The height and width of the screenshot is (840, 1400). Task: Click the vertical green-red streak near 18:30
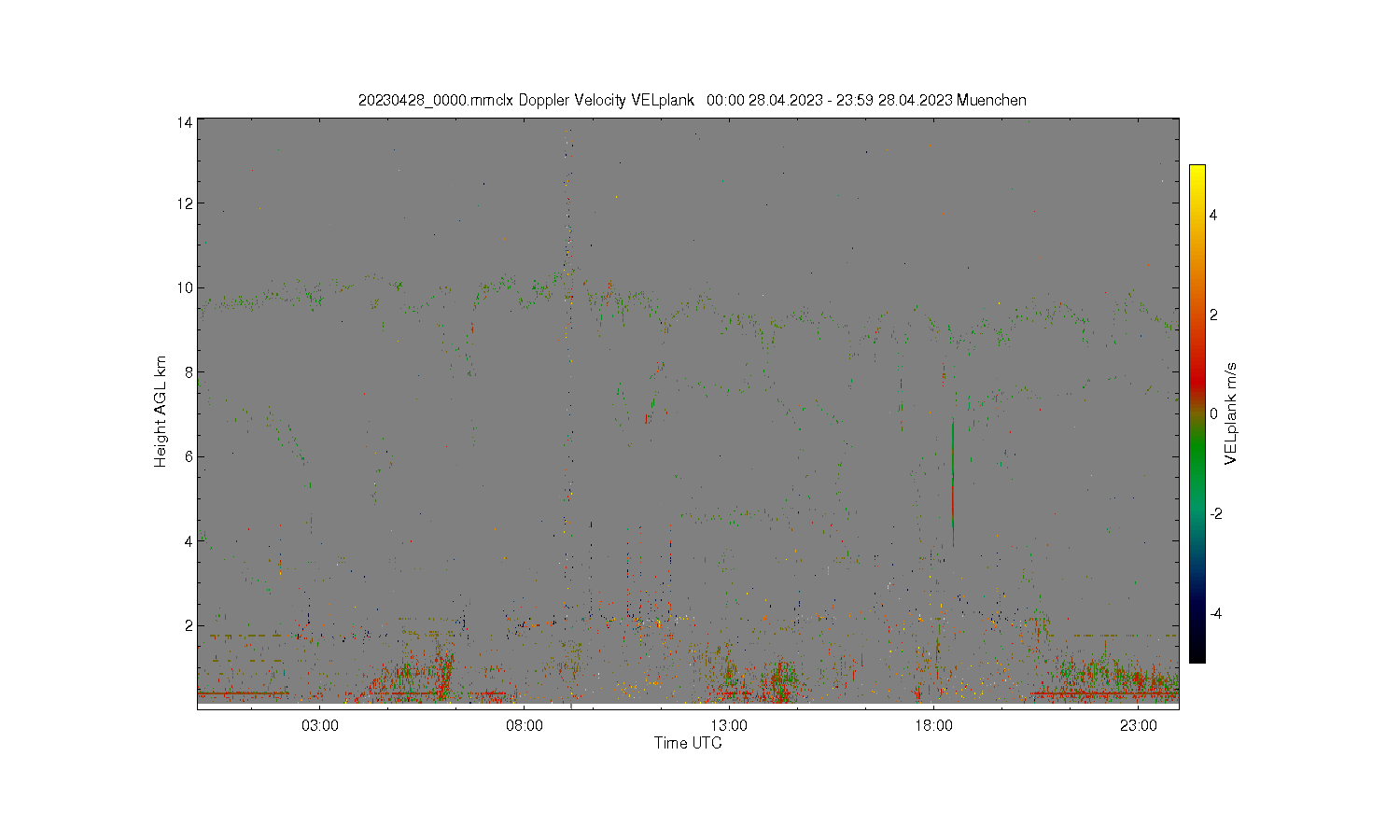click(x=952, y=483)
